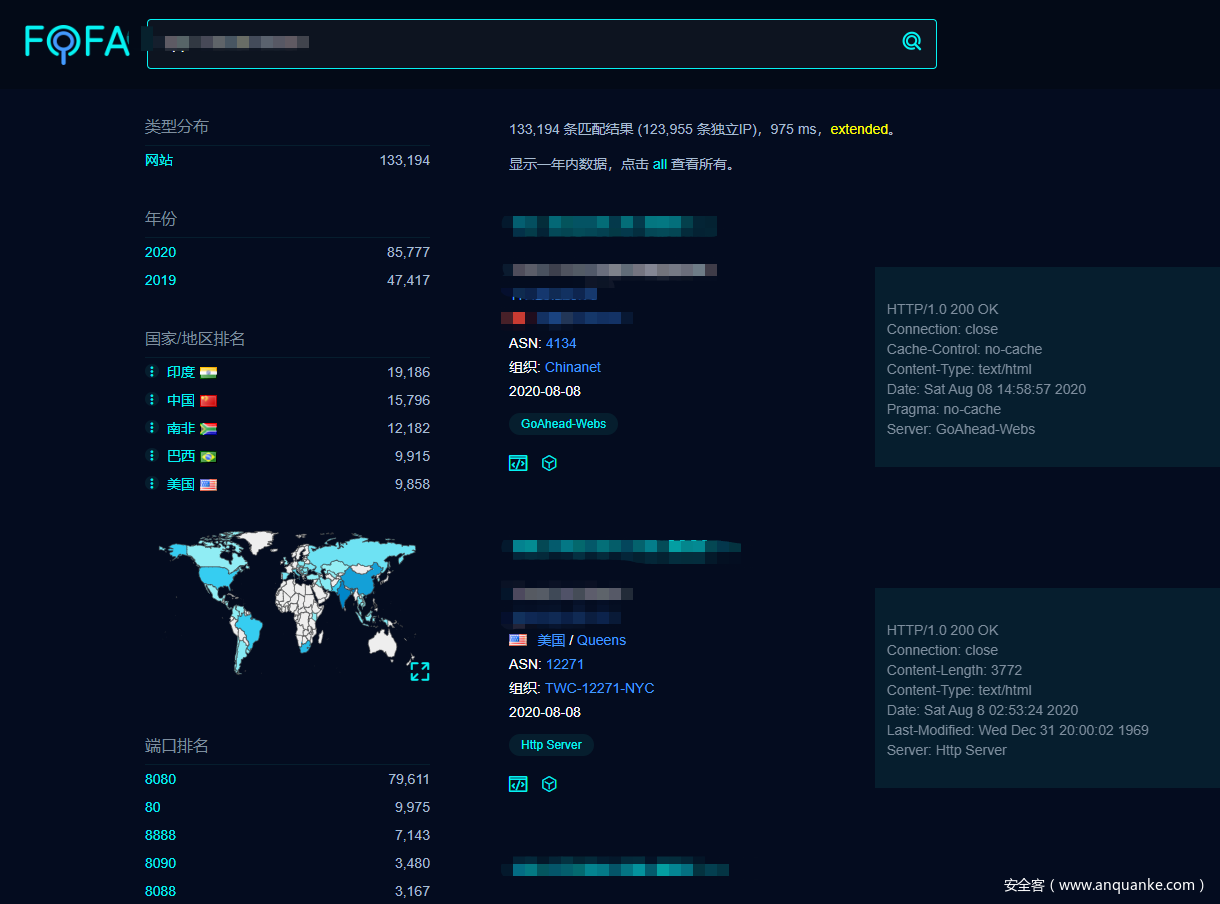Image resolution: width=1220 pixels, height=904 pixels.
Task: Click the cube icon under GoAhead-Webs result
Action: (549, 463)
